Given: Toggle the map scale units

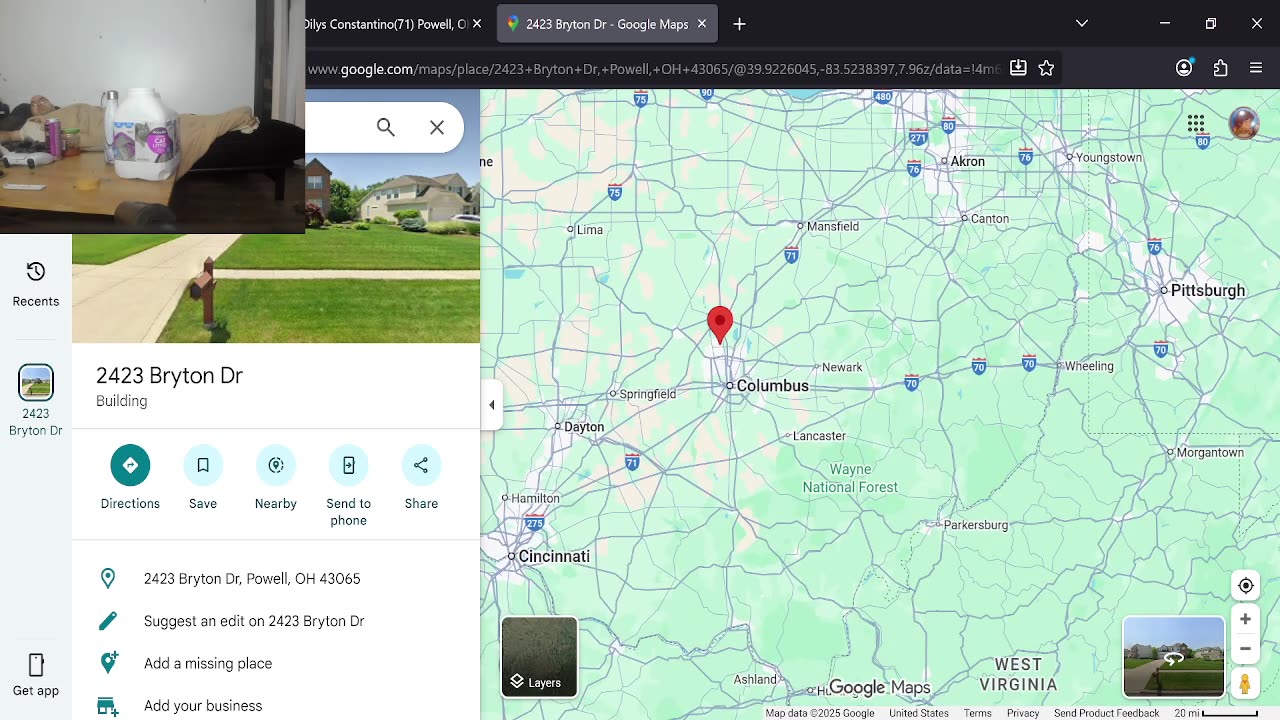Looking at the screenshot, I should click(1216, 713).
